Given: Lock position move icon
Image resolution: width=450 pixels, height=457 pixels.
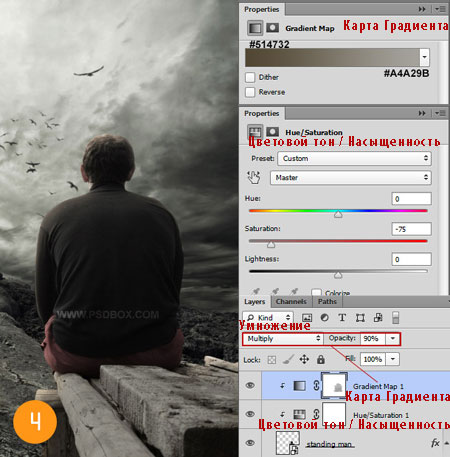Looking at the screenshot, I should point(304,359).
